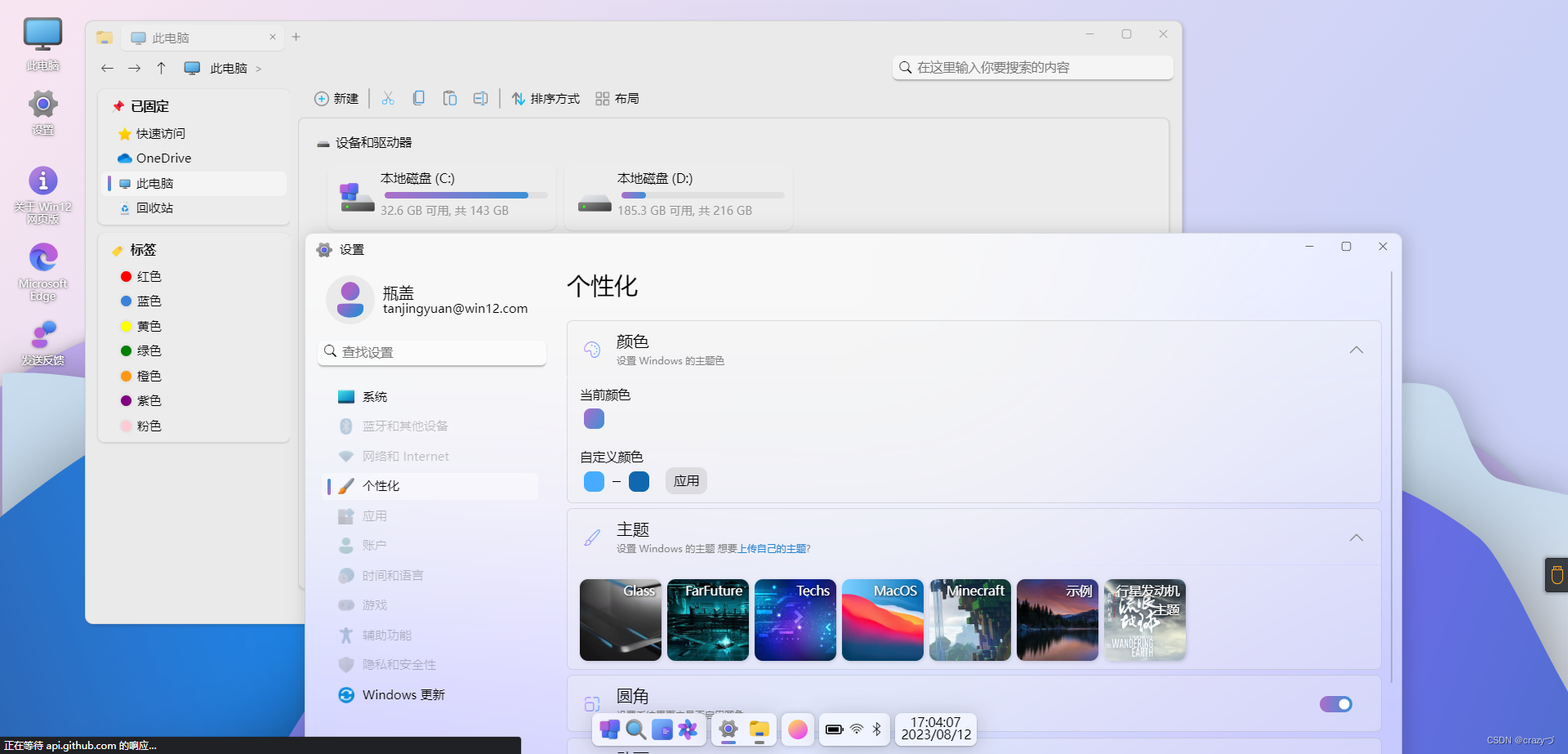Apply the Minecraft theme thumbnail
The image size is (1568, 754).
(x=970, y=620)
